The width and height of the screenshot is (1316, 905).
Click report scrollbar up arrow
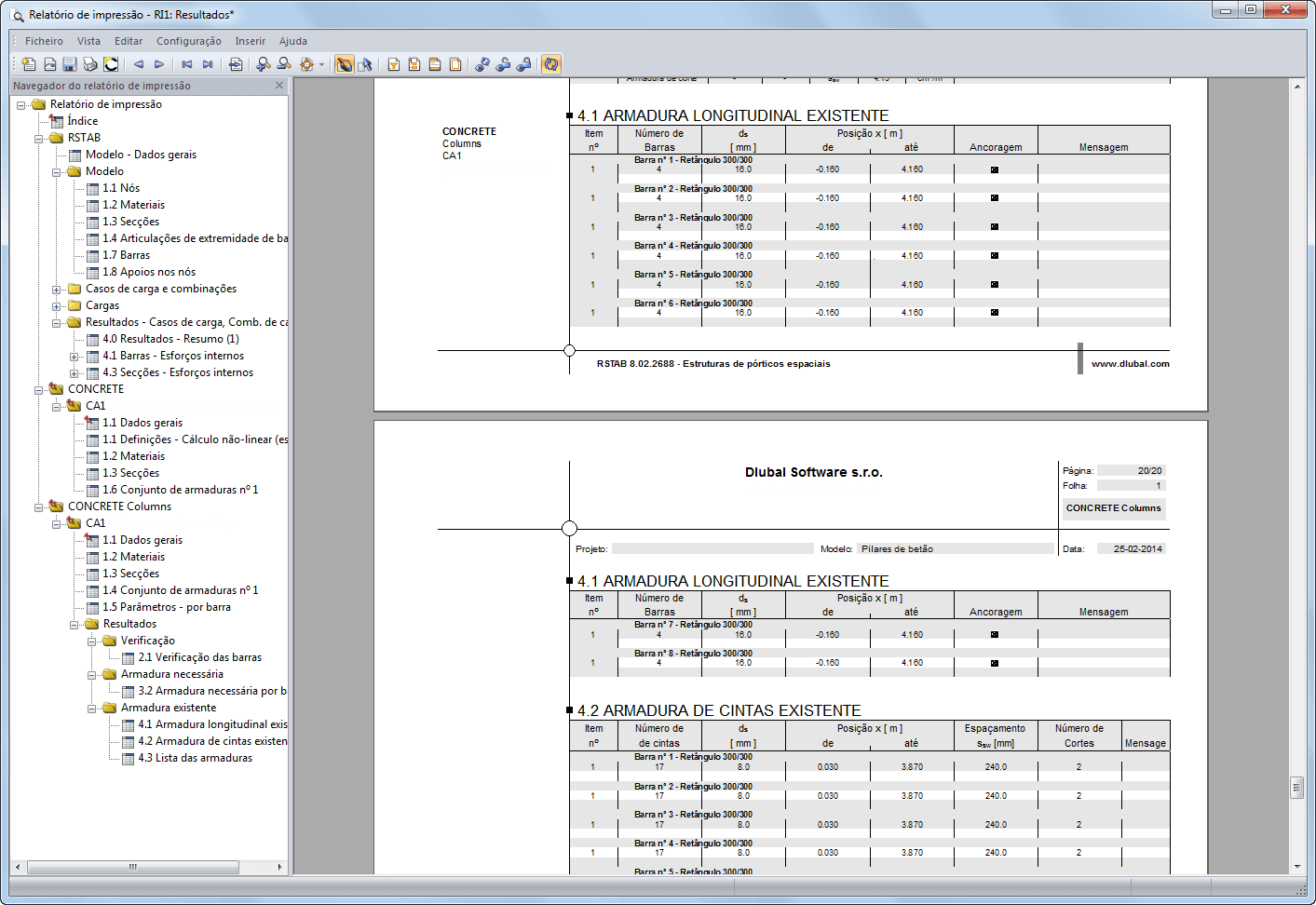1296,86
